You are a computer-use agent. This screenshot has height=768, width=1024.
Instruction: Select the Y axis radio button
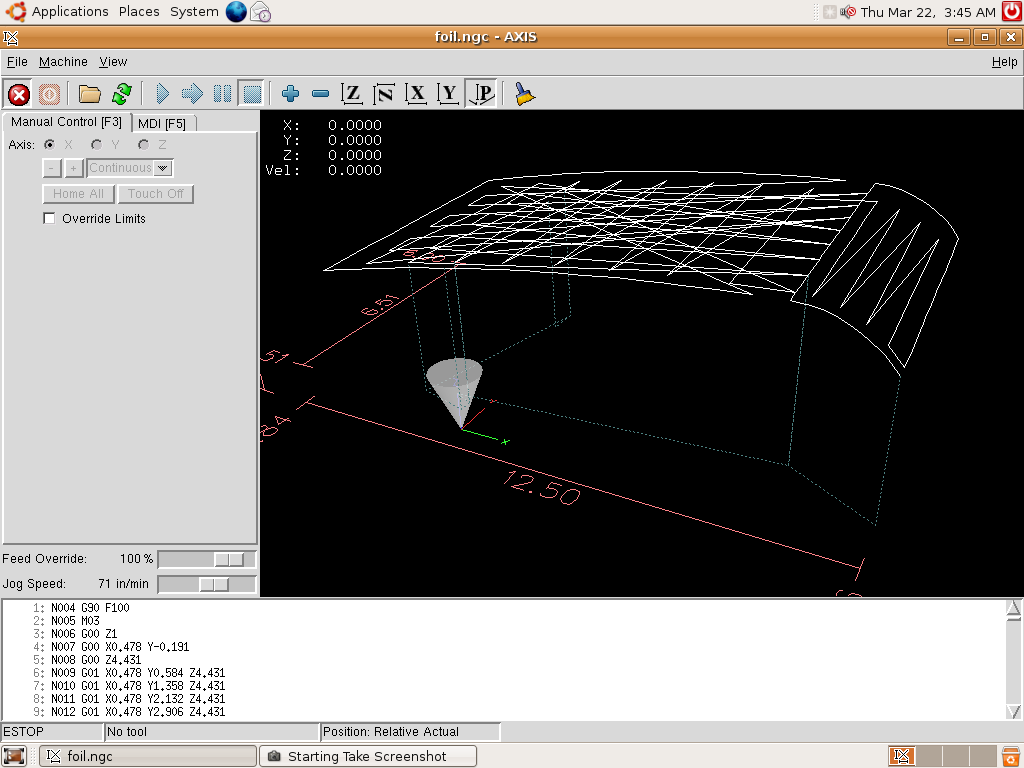96,145
